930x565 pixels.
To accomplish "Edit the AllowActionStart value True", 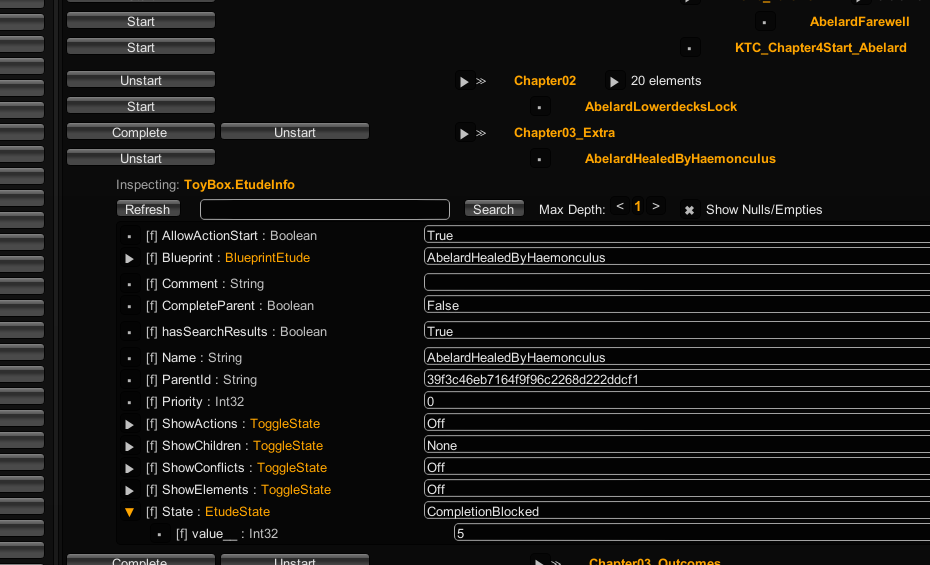I will (x=677, y=235).
